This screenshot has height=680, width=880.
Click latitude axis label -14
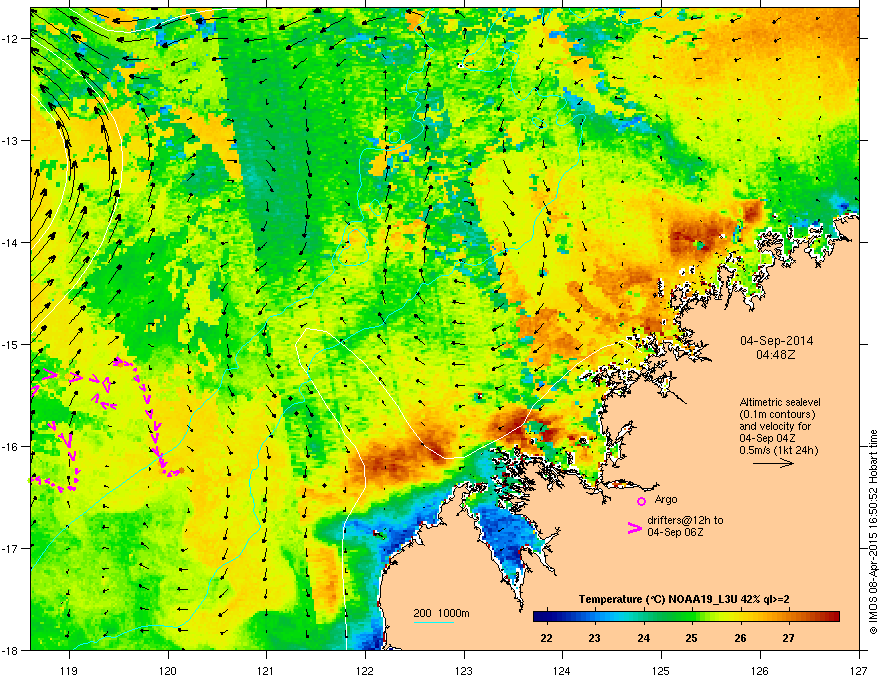12,242
